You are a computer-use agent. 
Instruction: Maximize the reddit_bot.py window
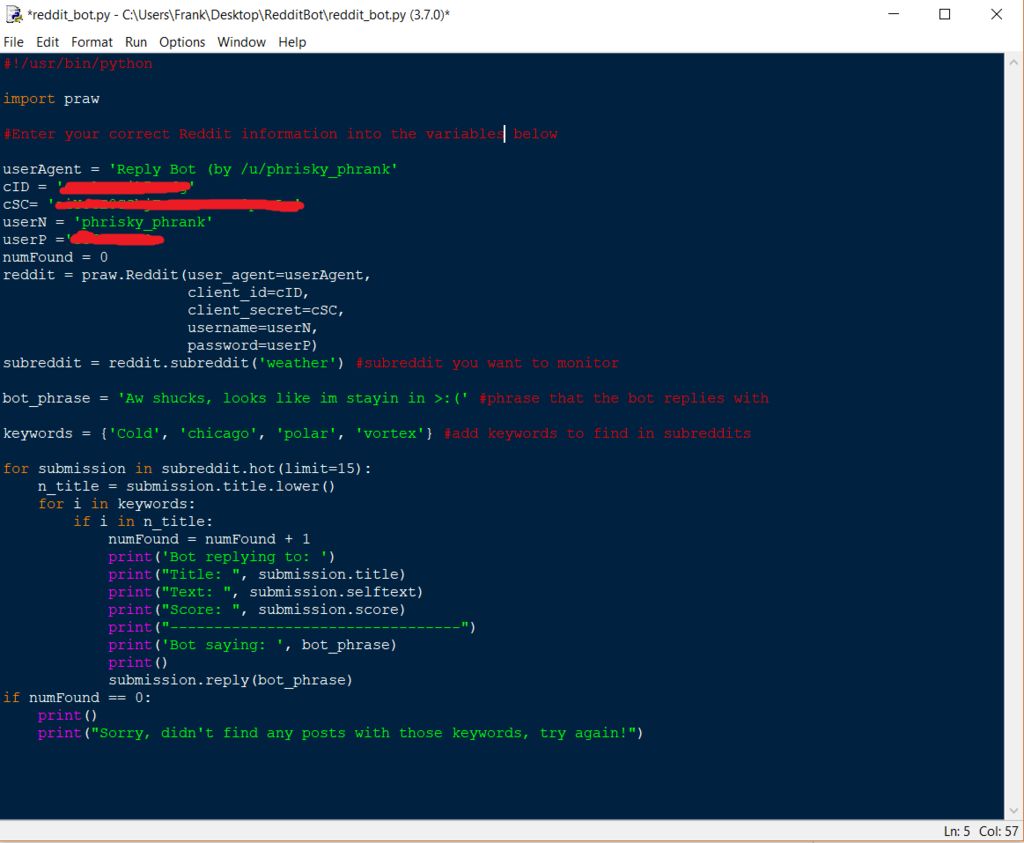point(944,14)
